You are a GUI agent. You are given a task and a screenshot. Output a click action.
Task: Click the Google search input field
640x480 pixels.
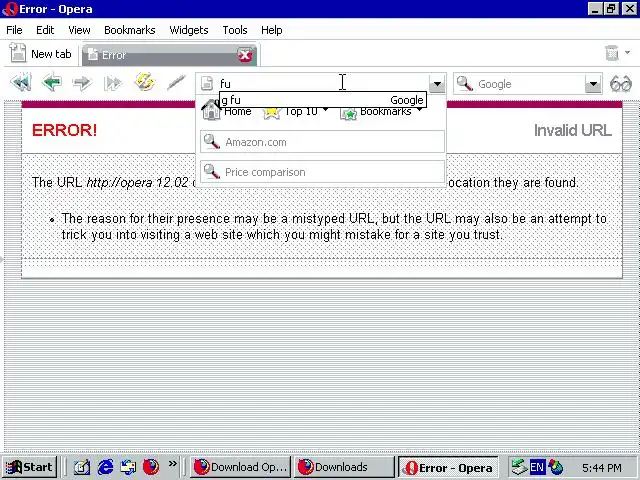coord(530,84)
